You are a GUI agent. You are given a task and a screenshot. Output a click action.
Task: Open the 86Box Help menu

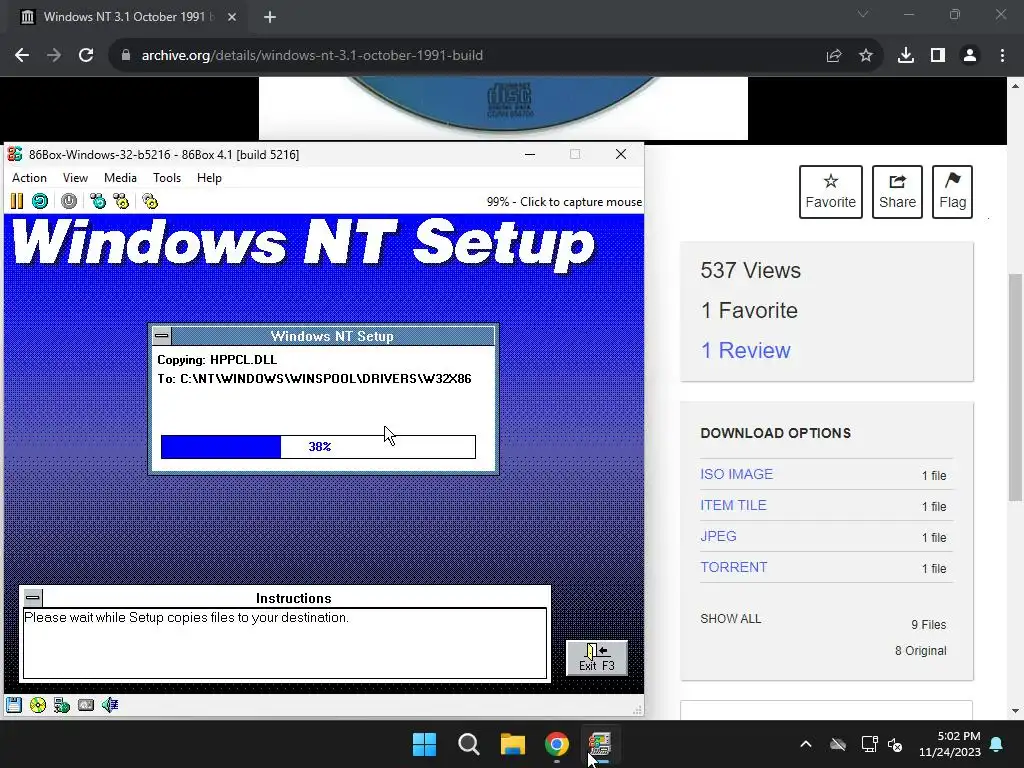click(210, 178)
